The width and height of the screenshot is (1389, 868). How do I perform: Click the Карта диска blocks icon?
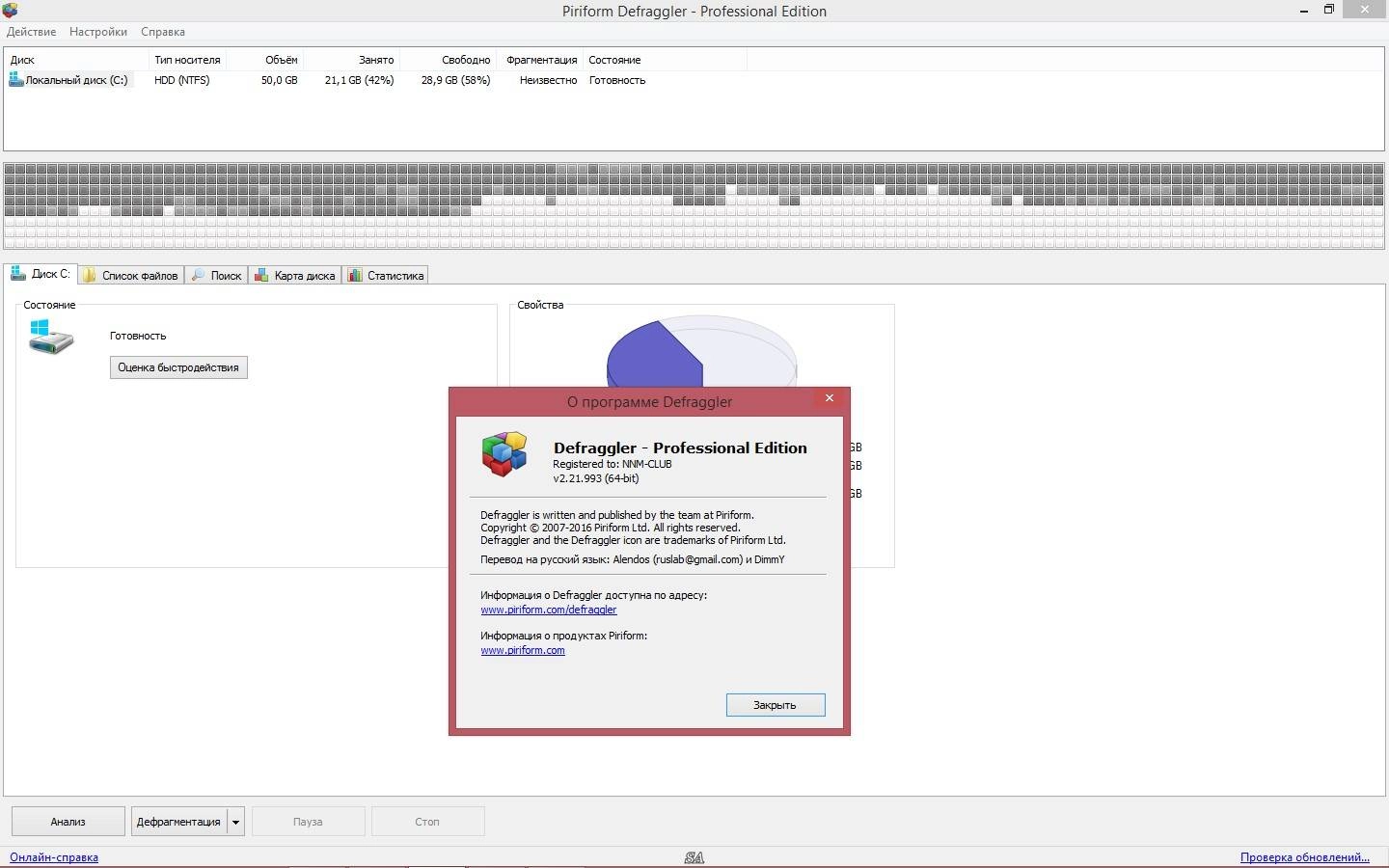click(x=261, y=276)
